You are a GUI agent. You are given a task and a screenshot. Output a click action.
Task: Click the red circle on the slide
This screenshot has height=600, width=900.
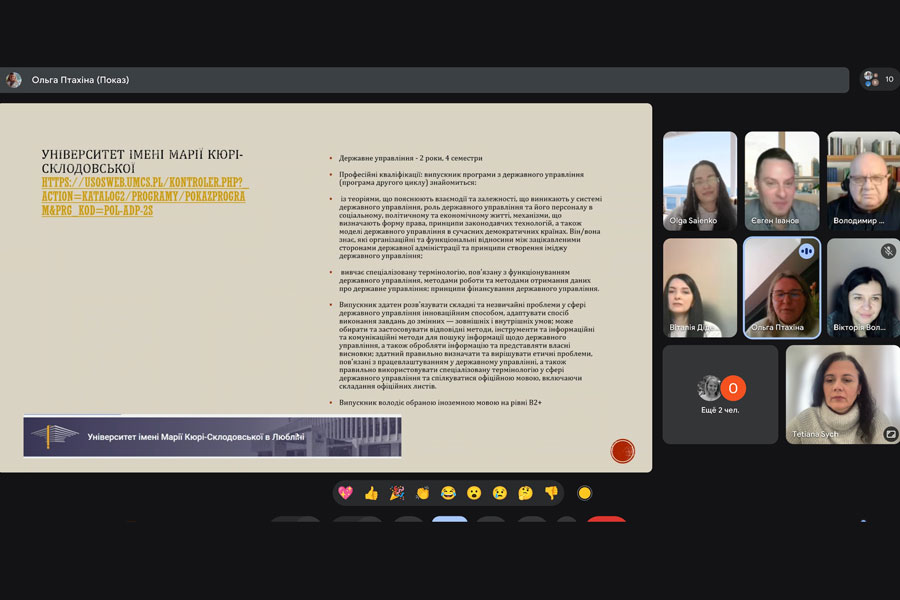point(622,451)
